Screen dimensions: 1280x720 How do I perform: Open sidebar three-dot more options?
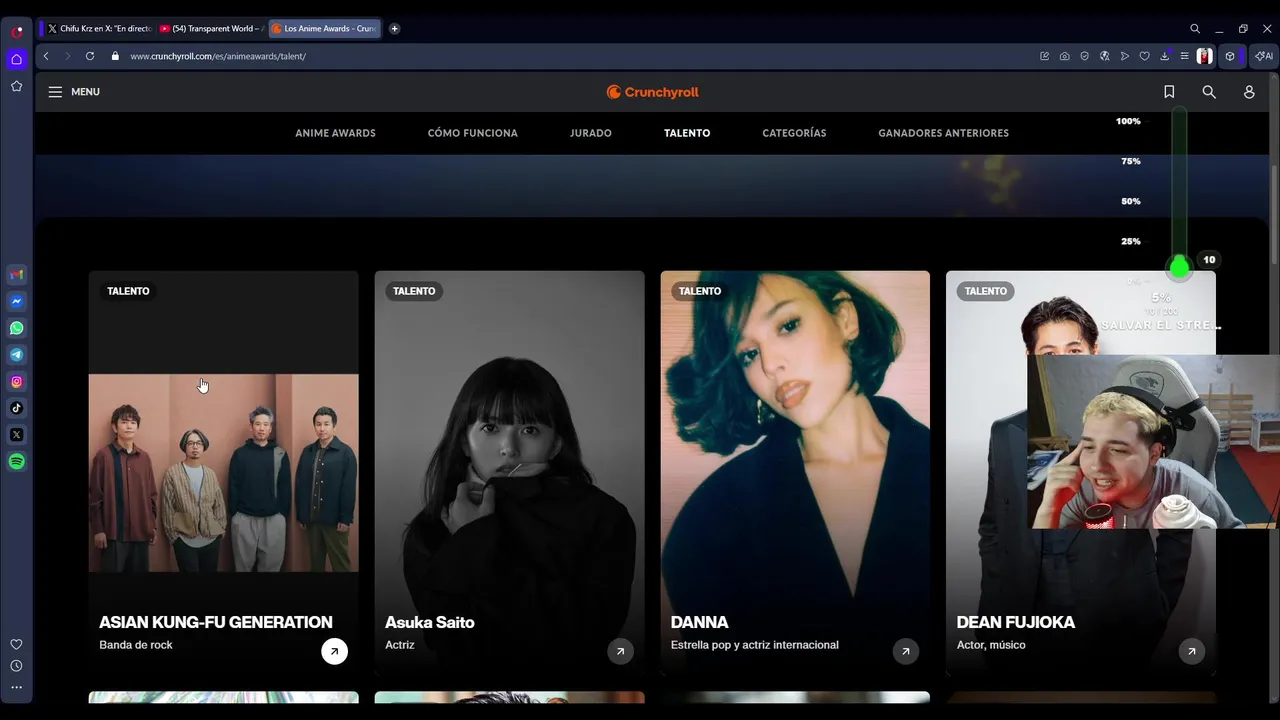(16, 687)
